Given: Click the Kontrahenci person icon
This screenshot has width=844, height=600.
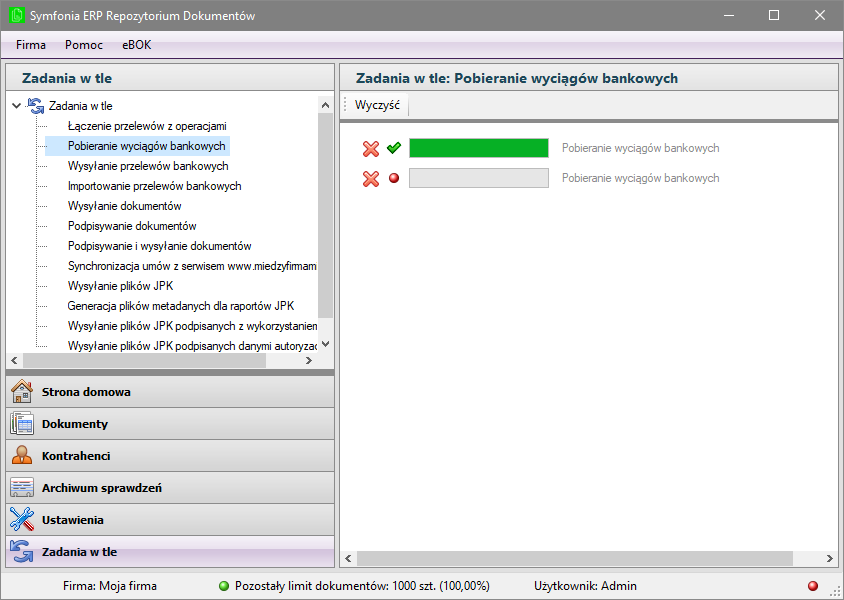Looking at the screenshot, I should pos(22,456).
